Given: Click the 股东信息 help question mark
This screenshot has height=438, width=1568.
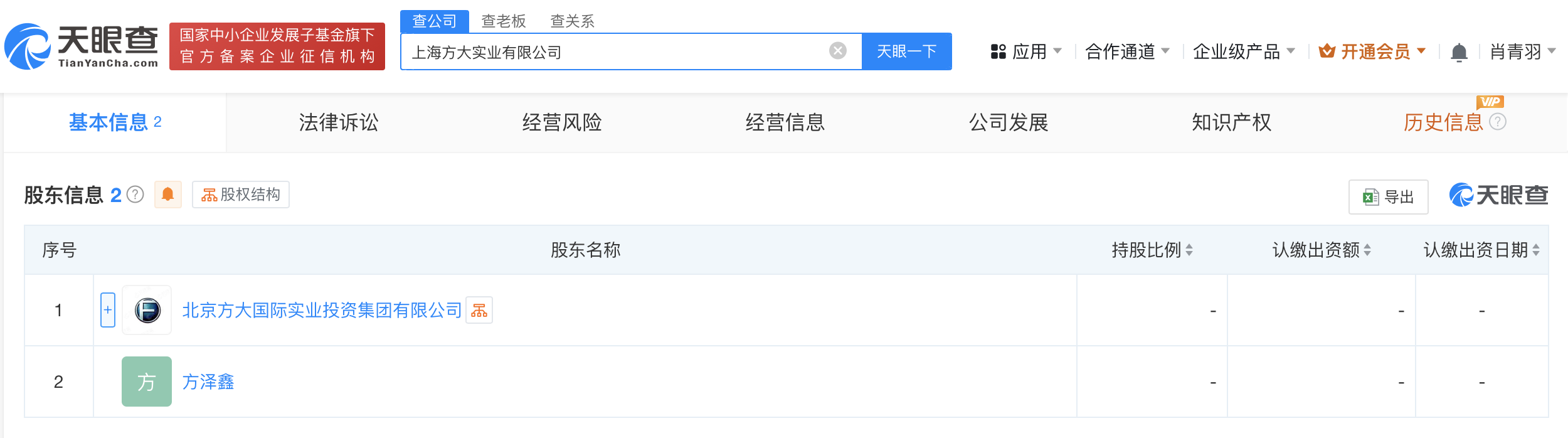Looking at the screenshot, I should (135, 195).
